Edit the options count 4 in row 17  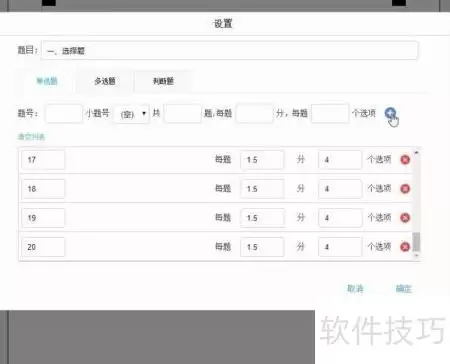340,160
